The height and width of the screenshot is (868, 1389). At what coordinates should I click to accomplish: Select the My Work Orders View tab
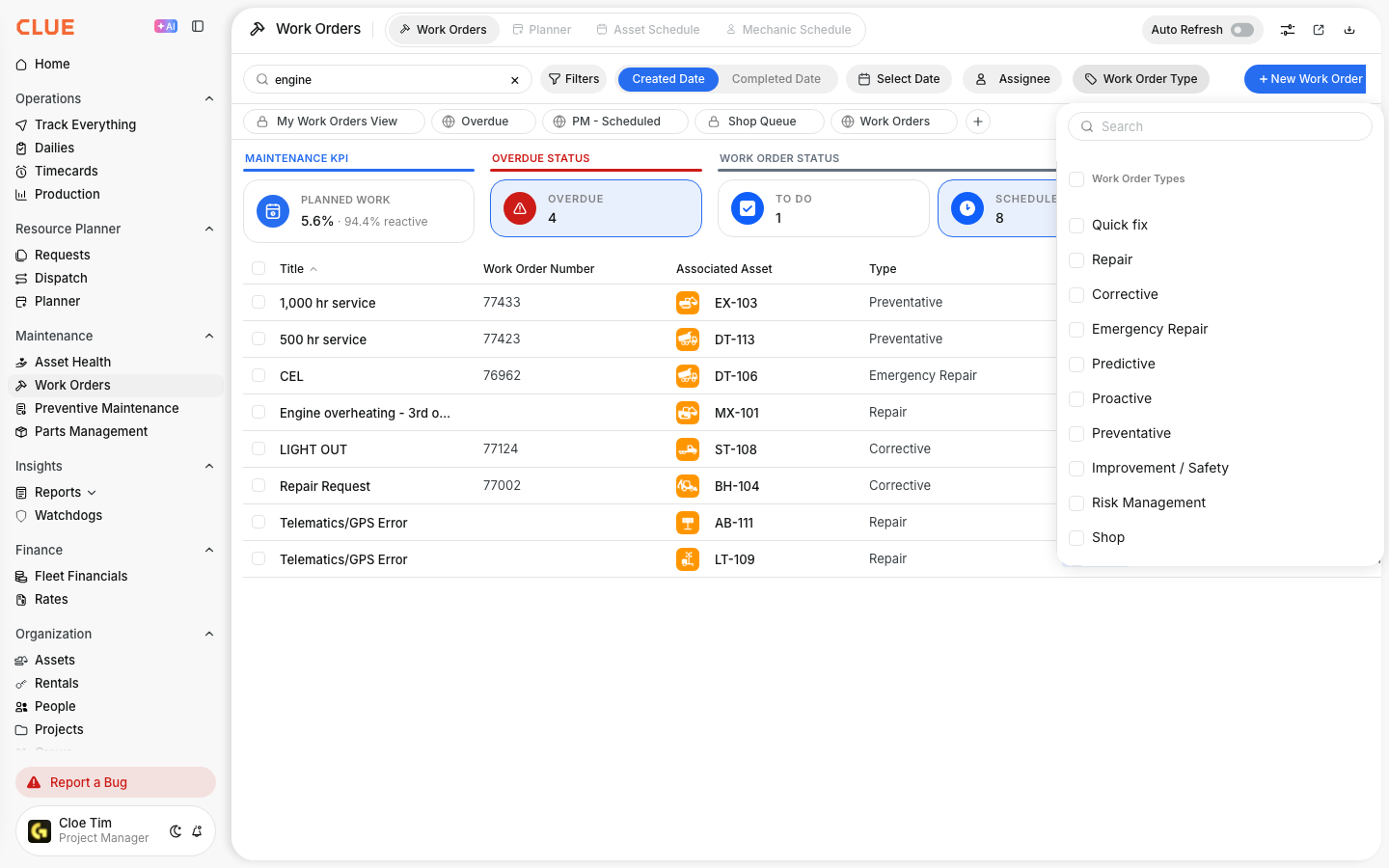point(334,122)
